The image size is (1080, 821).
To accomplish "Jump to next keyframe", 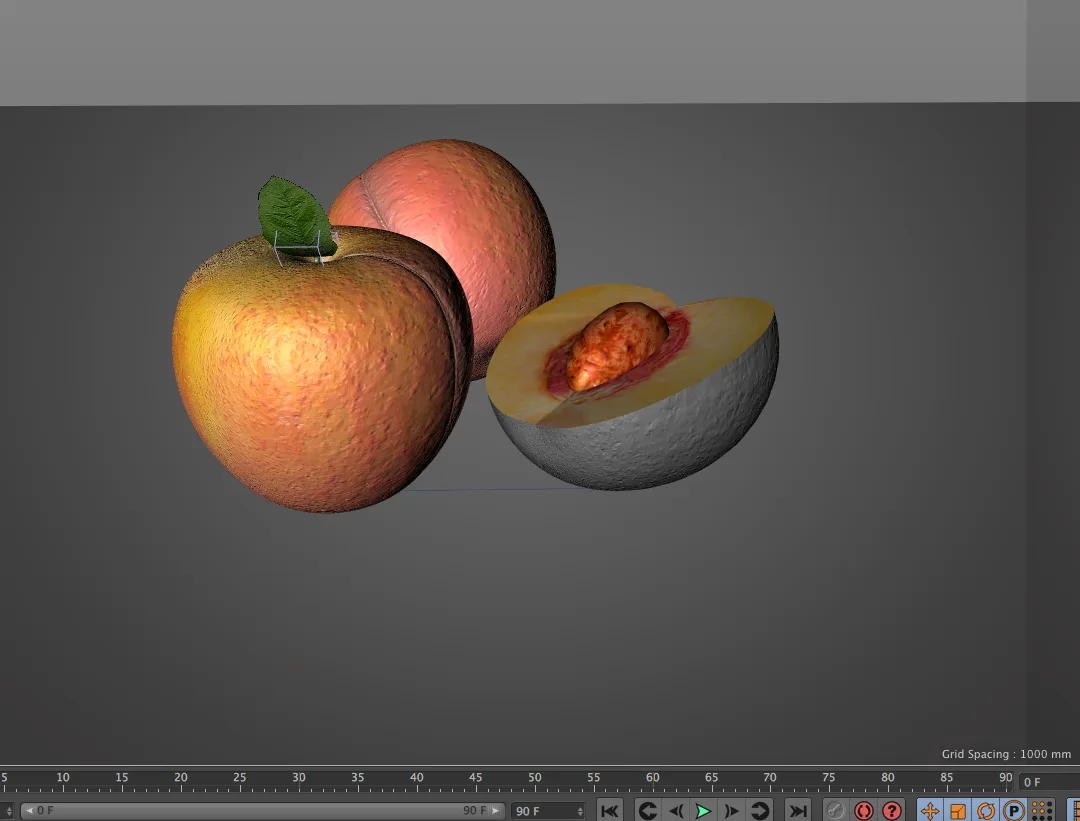I will [x=759, y=811].
